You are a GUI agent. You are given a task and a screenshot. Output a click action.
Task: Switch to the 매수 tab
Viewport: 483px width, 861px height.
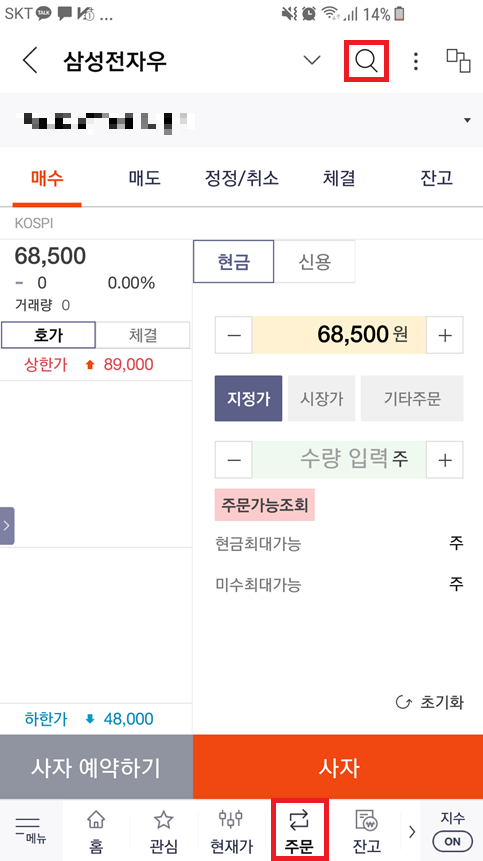point(47,178)
